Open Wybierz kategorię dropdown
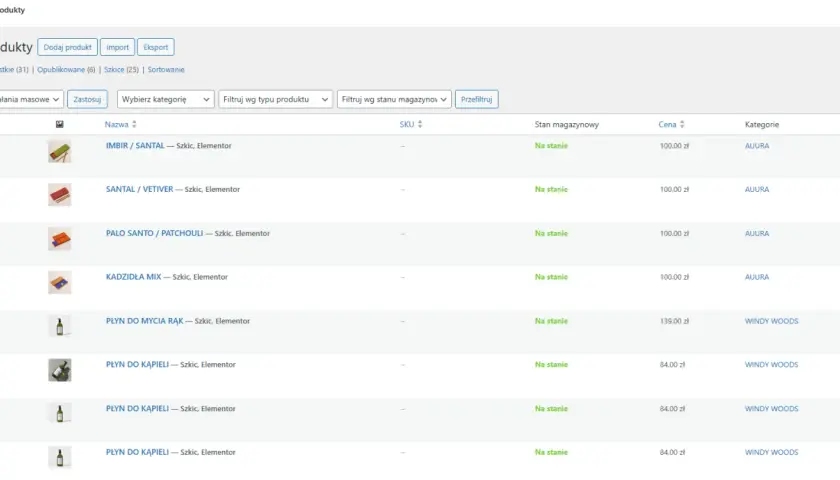This screenshot has height=480, width=840. point(166,99)
